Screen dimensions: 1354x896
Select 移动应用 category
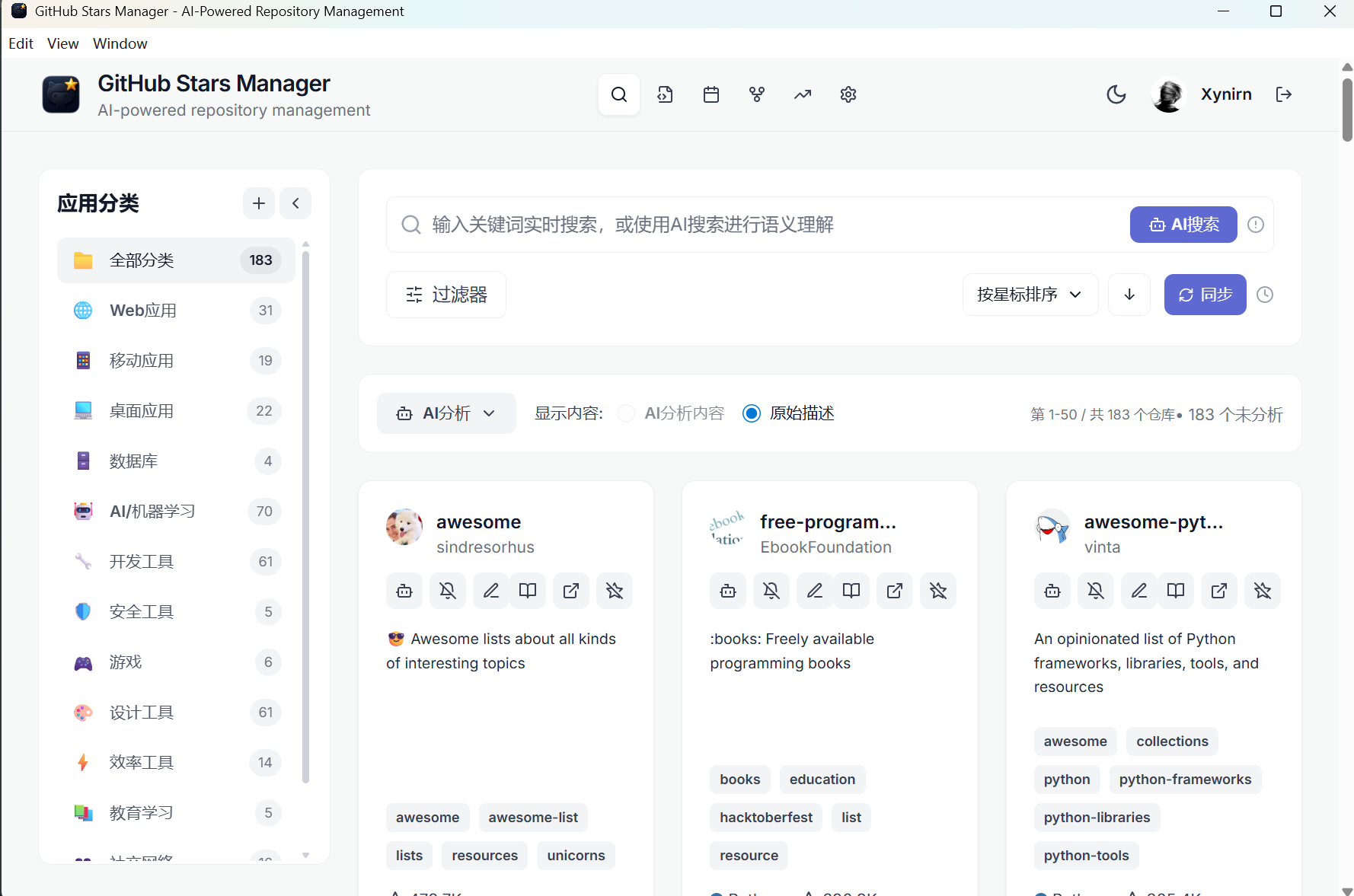tap(176, 361)
